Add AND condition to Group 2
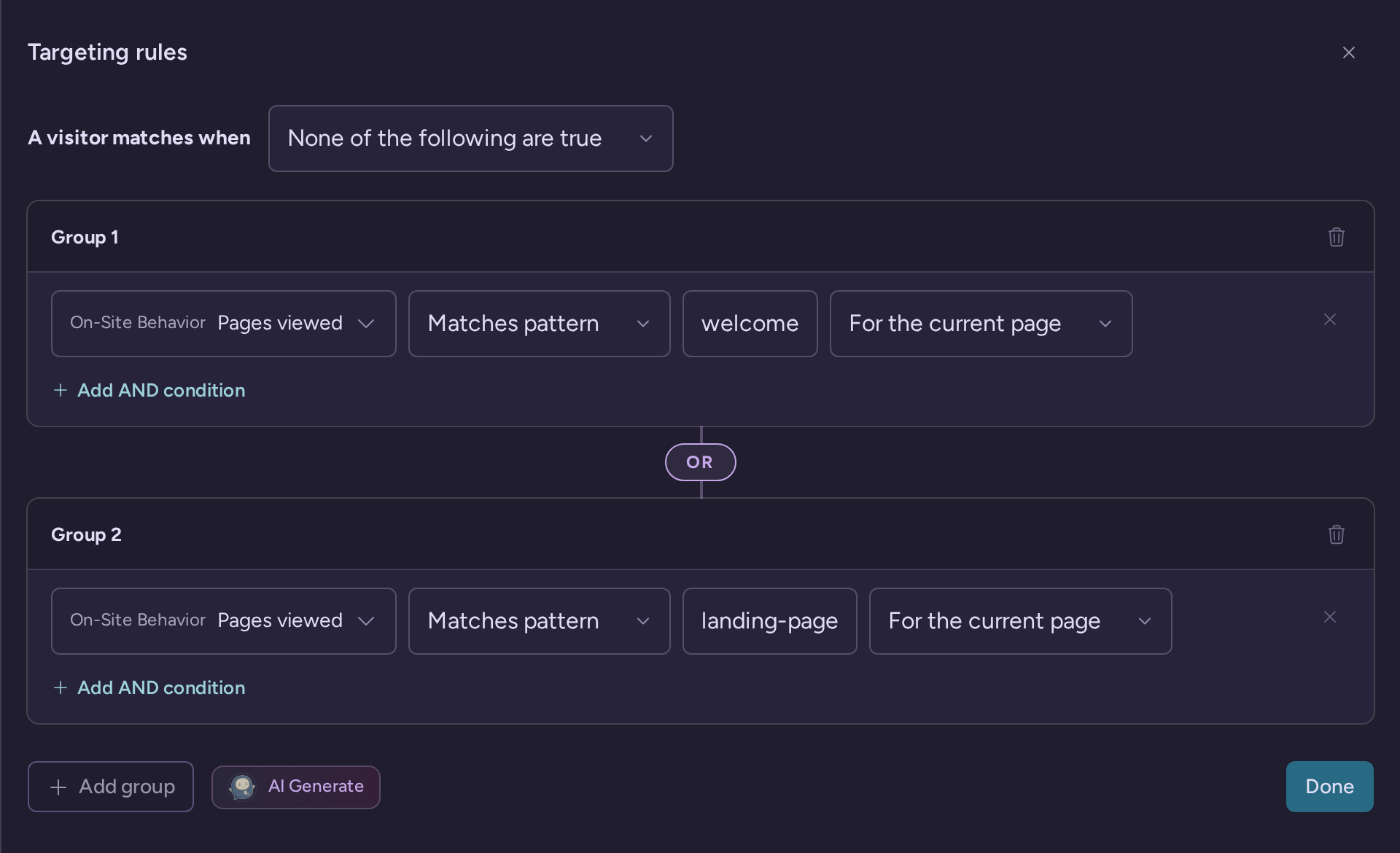The image size is (1400, 853). (x=149, y=688)
